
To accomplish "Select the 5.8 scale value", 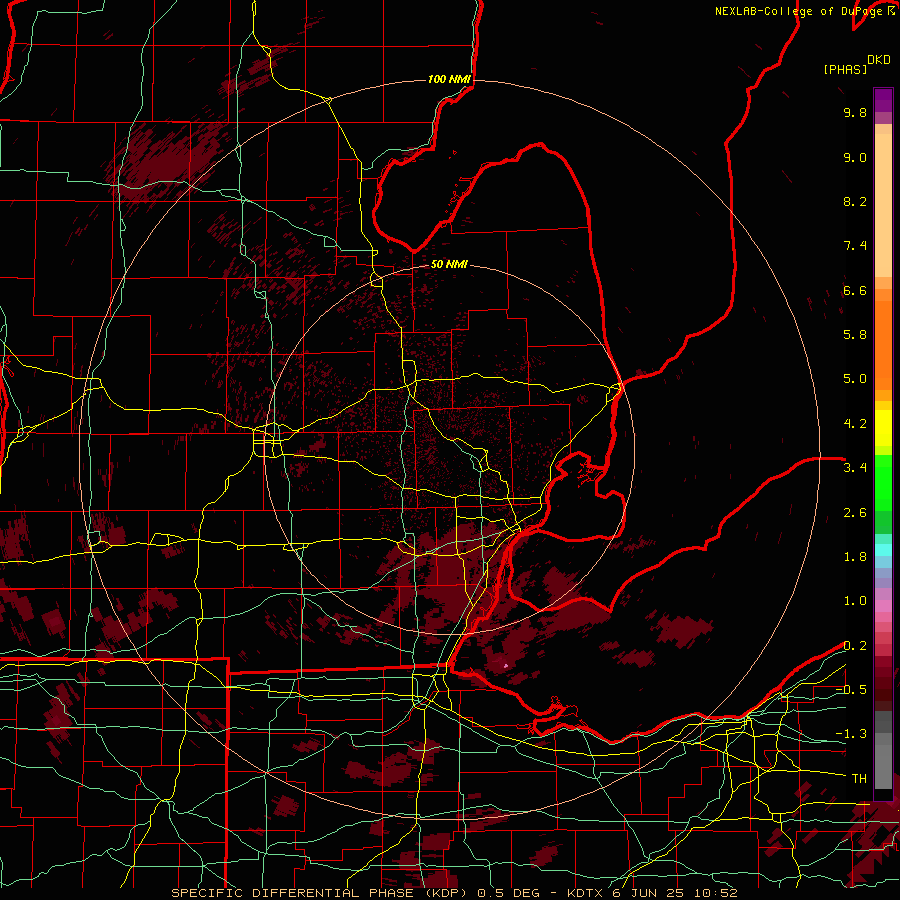I will click(855, 335).
